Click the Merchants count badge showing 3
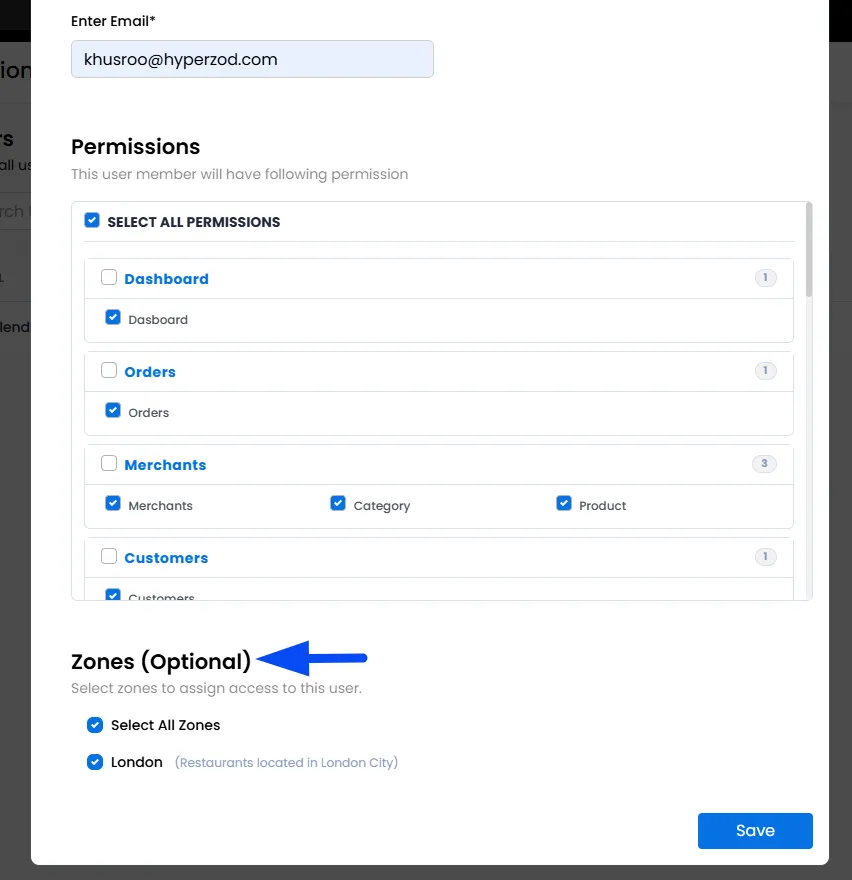The height and width of the screenshot is (880, 852). 764,464
